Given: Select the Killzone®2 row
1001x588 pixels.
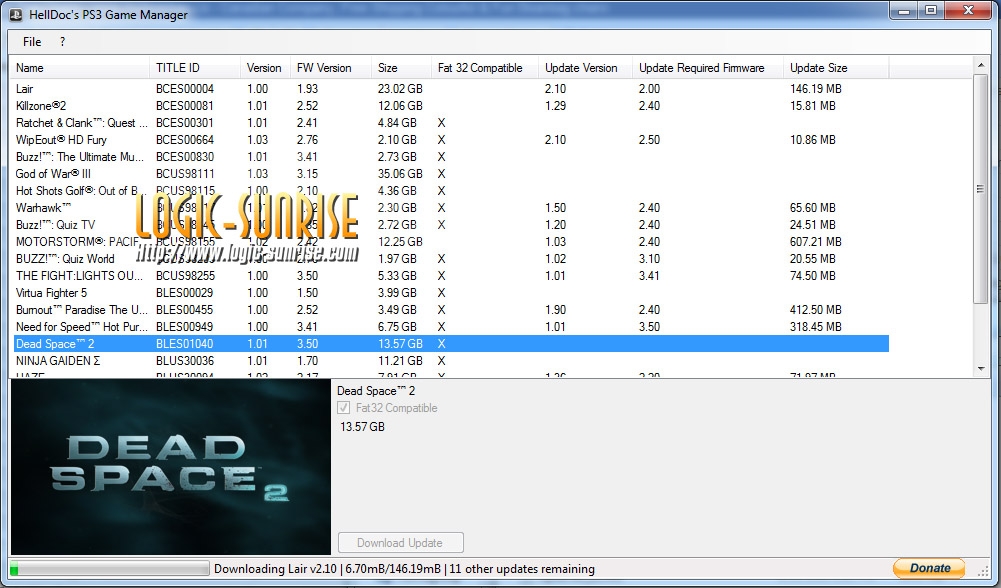Looking at the screenshot, I should point(451,105).
